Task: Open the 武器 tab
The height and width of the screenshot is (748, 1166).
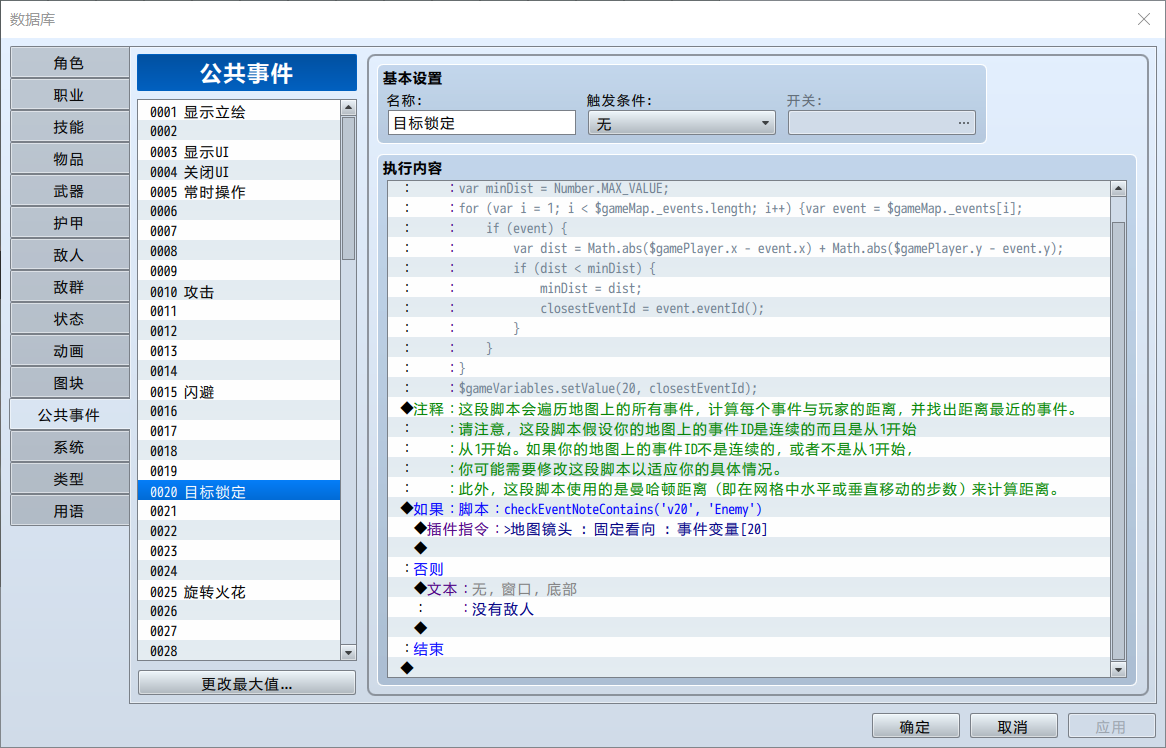Action: (69, 191)
